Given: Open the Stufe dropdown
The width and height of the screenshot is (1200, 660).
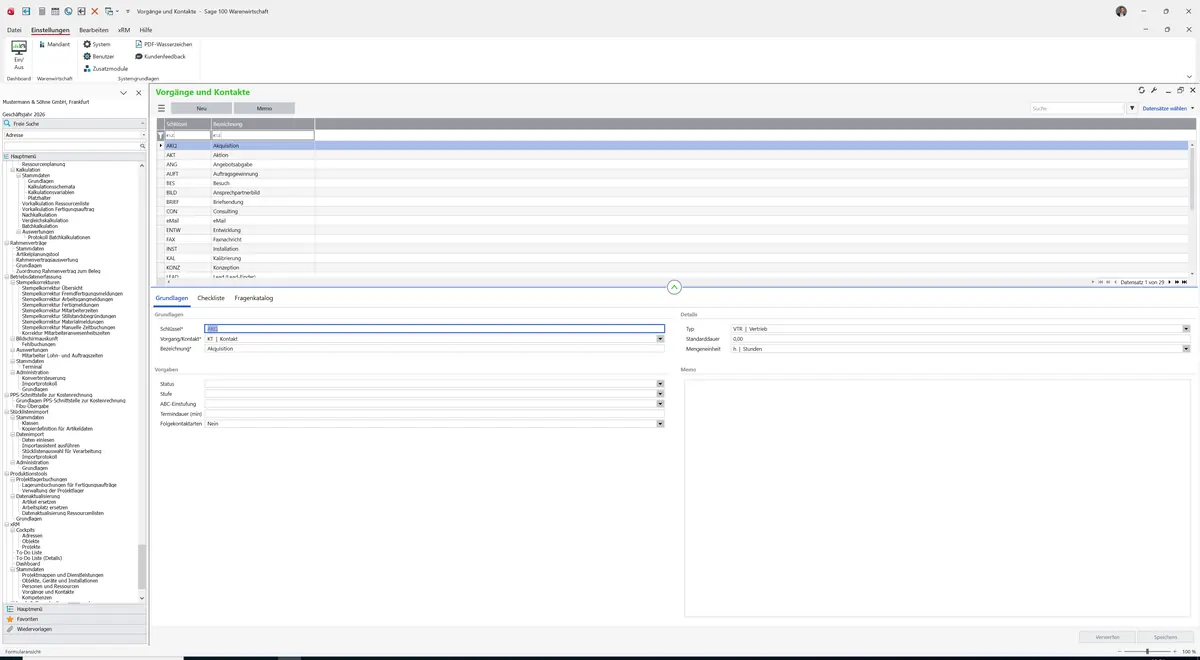Looking at the screenshot, I should click(x=660, y=394).
